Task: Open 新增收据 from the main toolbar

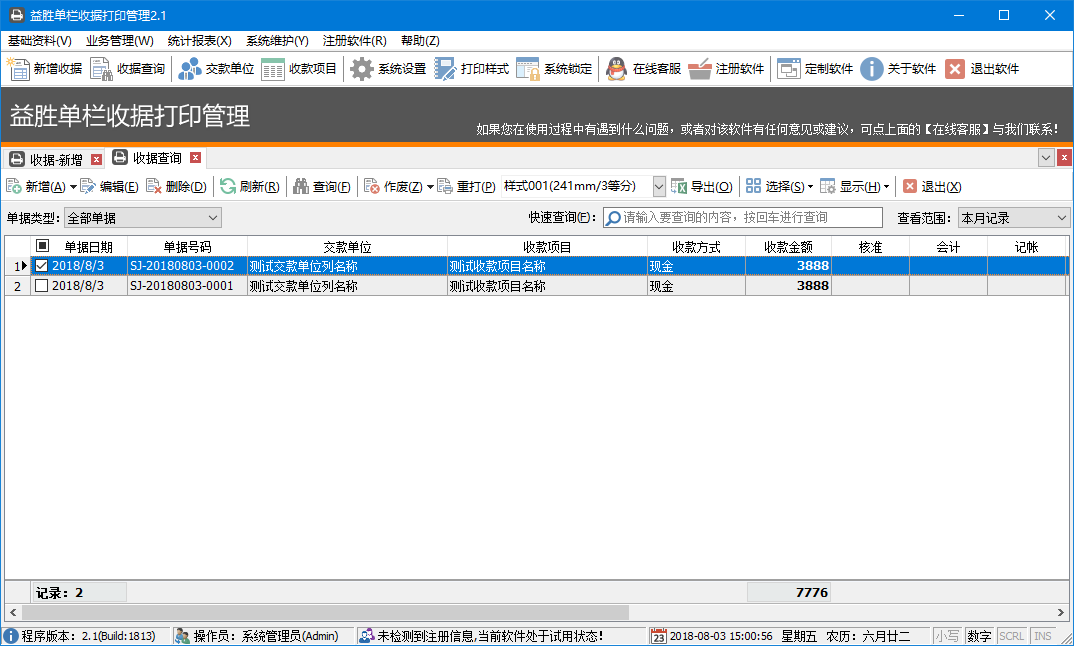Action: [x=45, y=69]
